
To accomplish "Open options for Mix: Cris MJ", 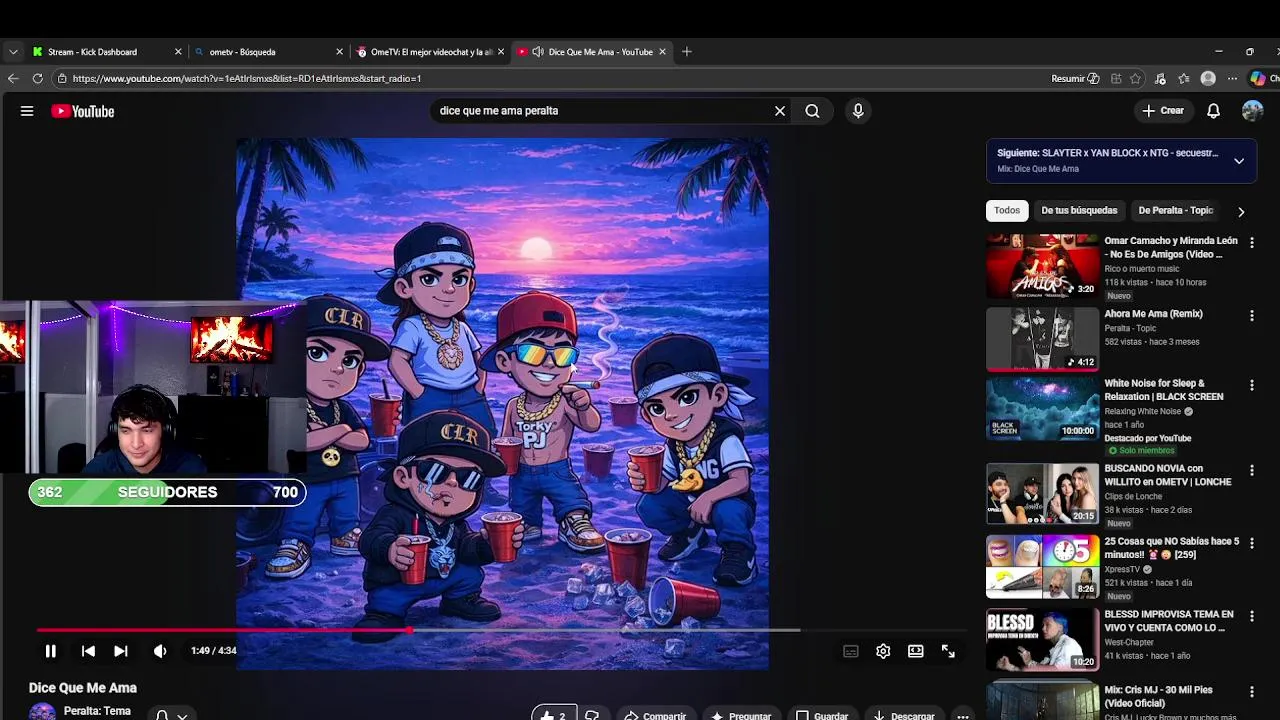I will click(x=1251, y=692).
